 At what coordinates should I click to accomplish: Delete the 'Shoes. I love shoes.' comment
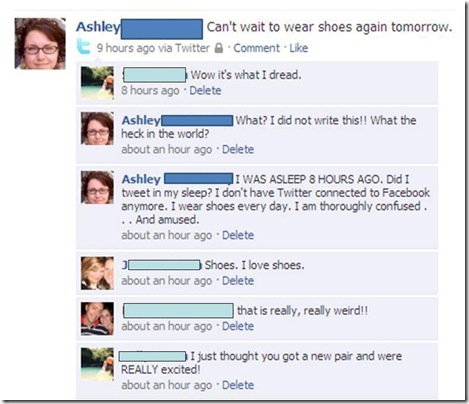coord(238,281)
